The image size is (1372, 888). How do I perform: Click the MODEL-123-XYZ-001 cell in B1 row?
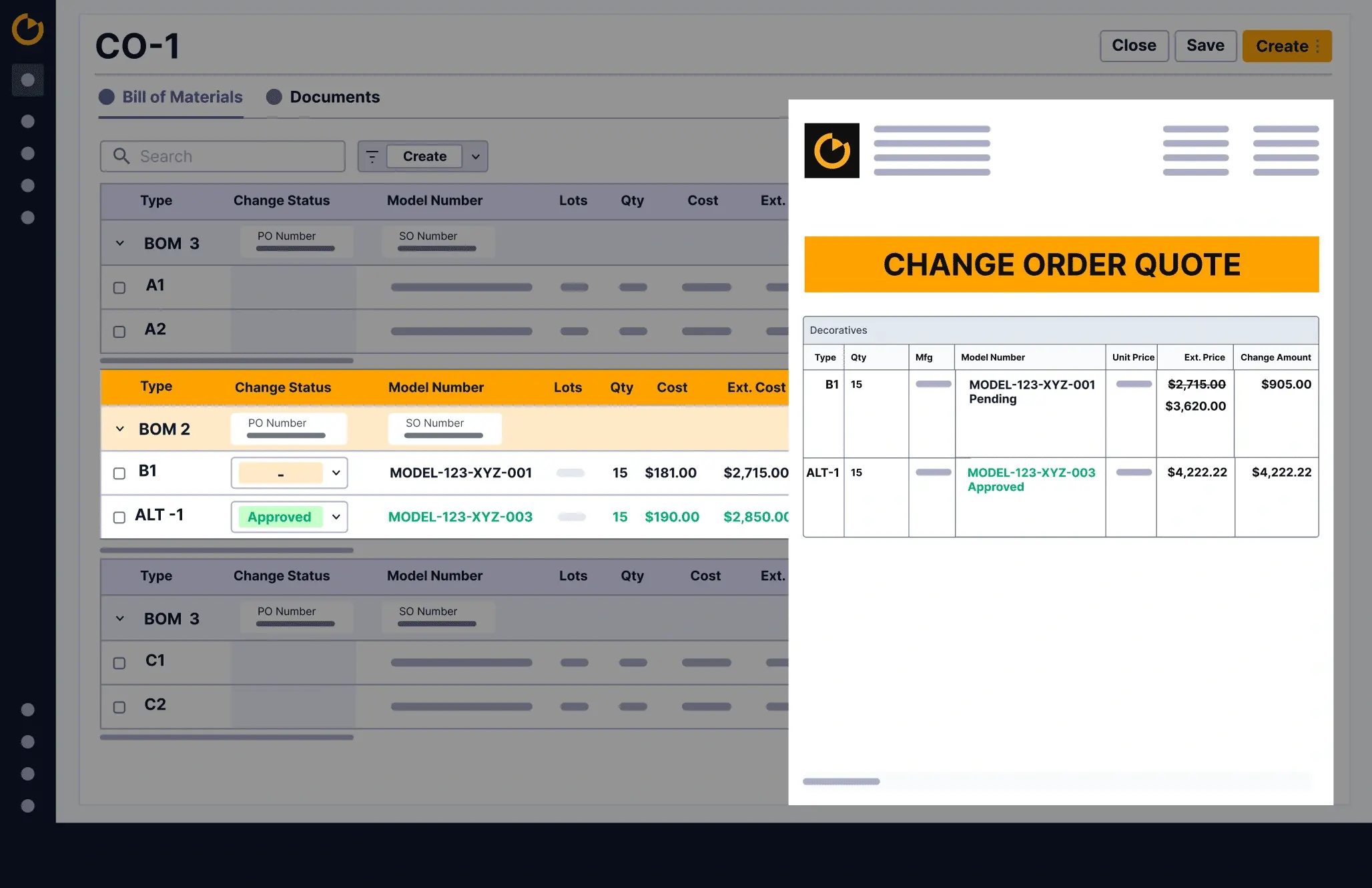[461, 473]
